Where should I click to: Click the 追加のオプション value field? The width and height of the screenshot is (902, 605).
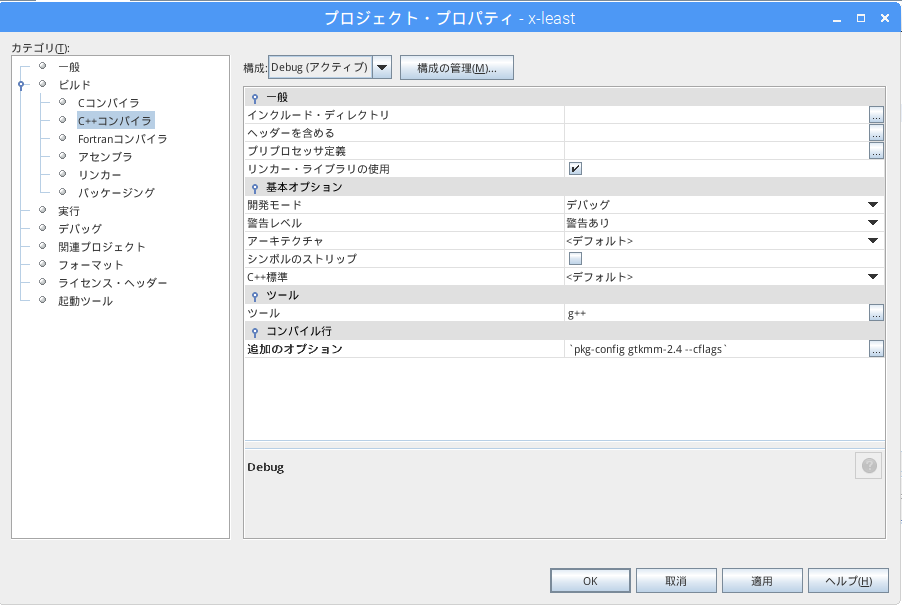715,349
